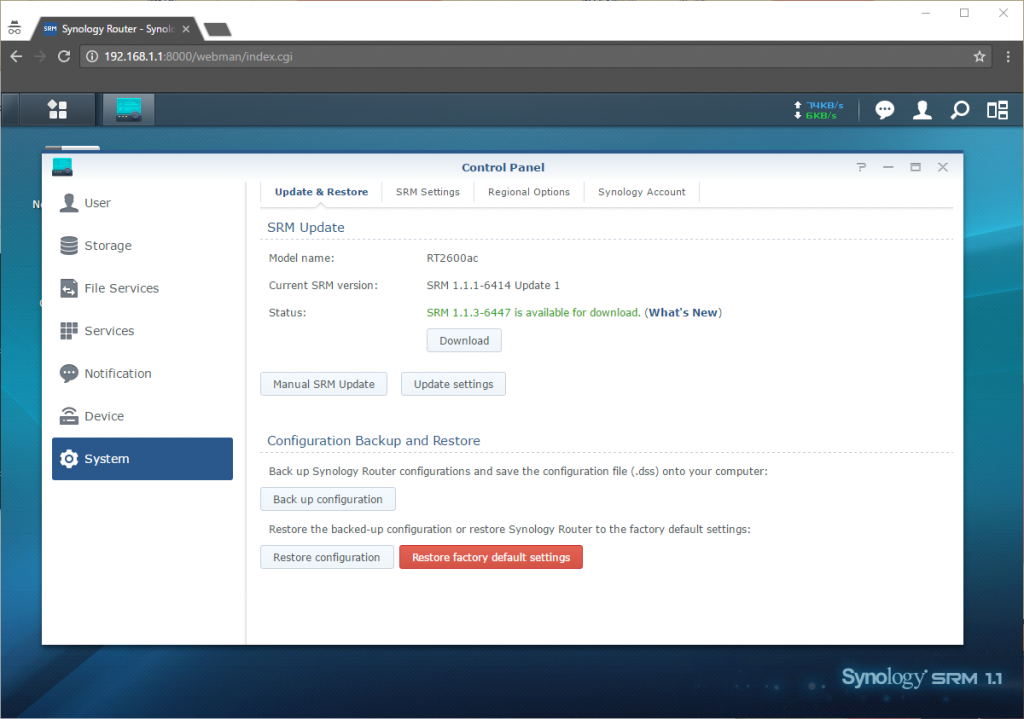Click the address bar URL field
Screen dimensions: 1024x719
pyautogui.click(x=535, y=56)
